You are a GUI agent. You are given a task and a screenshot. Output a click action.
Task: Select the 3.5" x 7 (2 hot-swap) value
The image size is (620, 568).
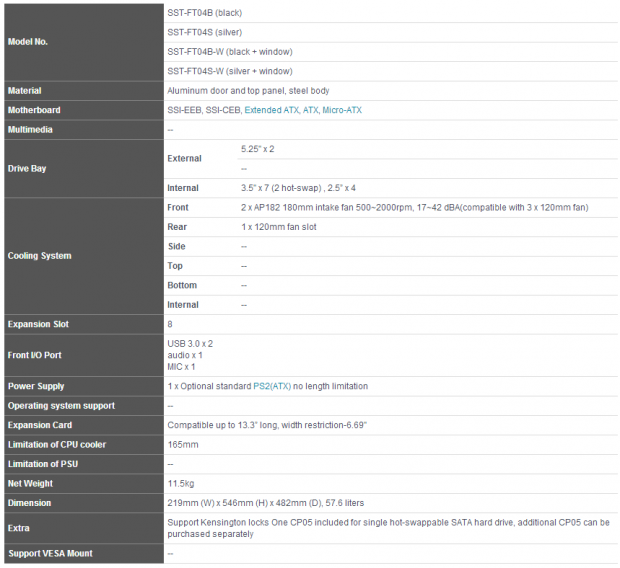point(282,188)
